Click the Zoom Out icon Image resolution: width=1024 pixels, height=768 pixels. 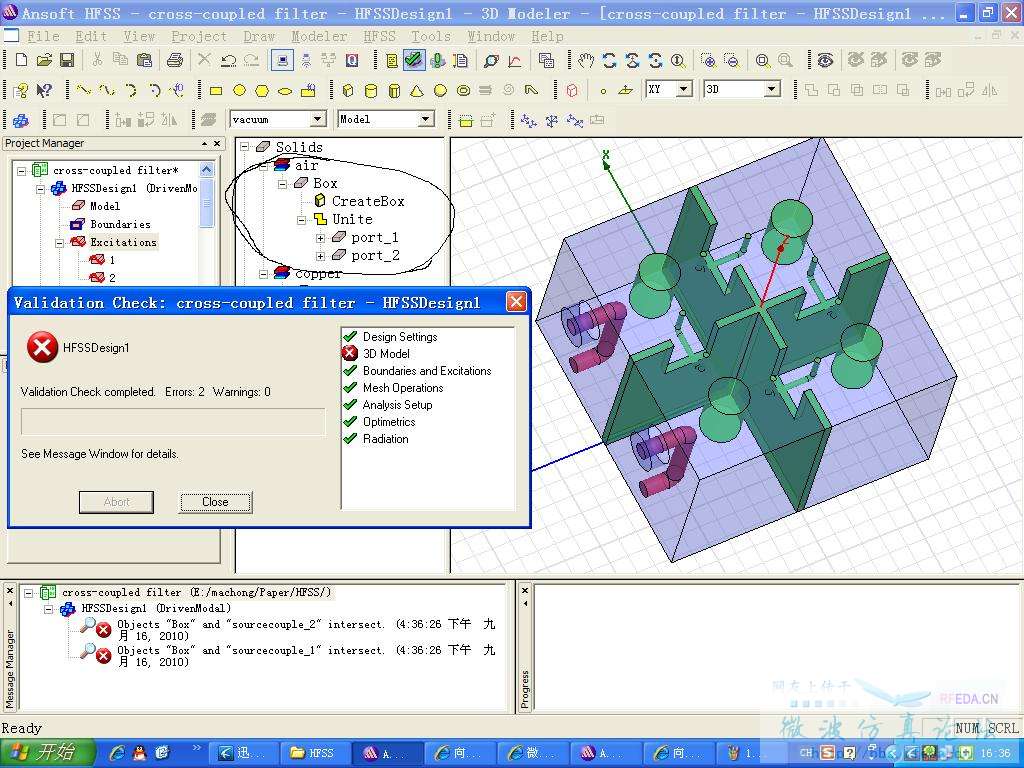click(x=731, y=60)
